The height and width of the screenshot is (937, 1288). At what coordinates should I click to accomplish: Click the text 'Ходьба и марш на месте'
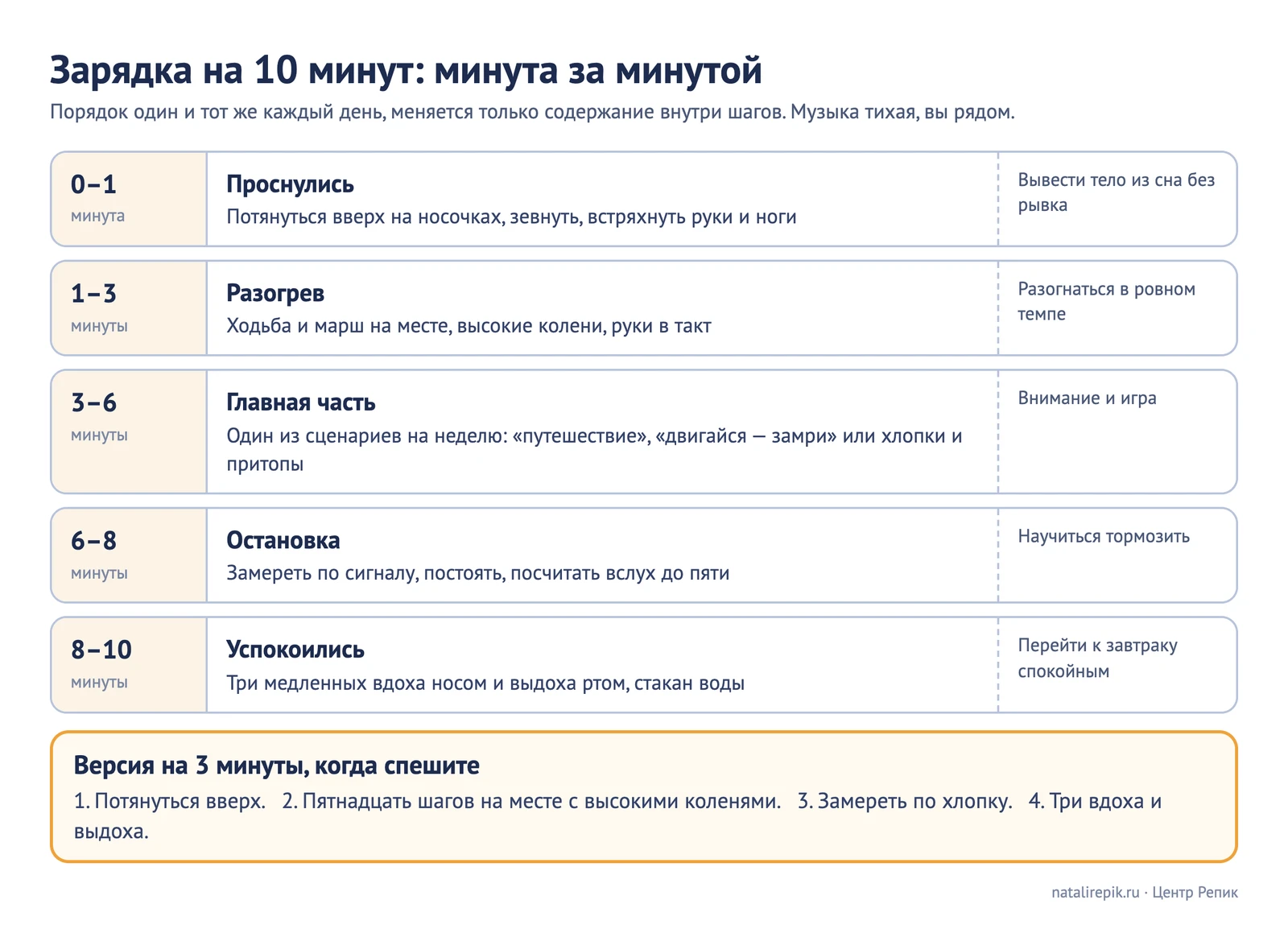[339, 327]
